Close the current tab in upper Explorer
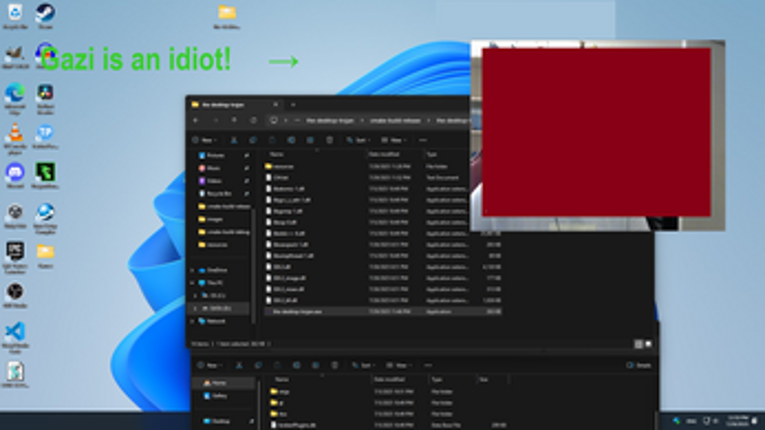Screen dimensions: 765x430 pos(276,104)
